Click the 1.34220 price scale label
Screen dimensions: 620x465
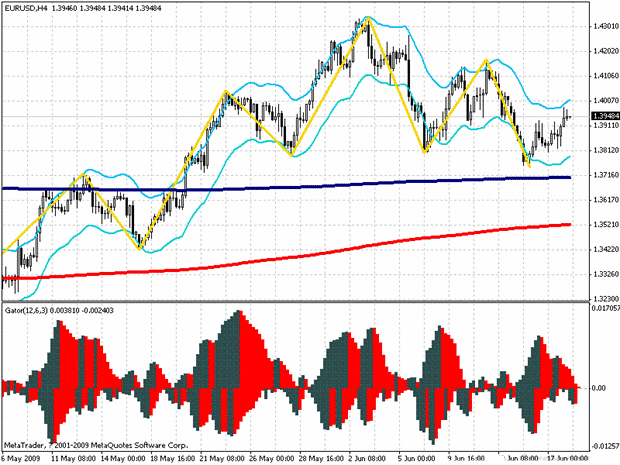[x=606, y=250]
